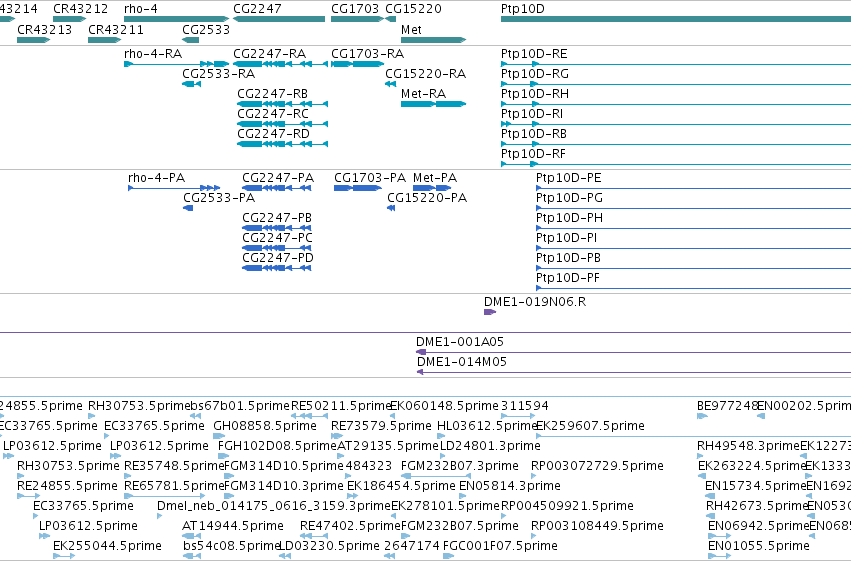
Task: Click the Ptp10D-PI protein
Action: point(694,248)
